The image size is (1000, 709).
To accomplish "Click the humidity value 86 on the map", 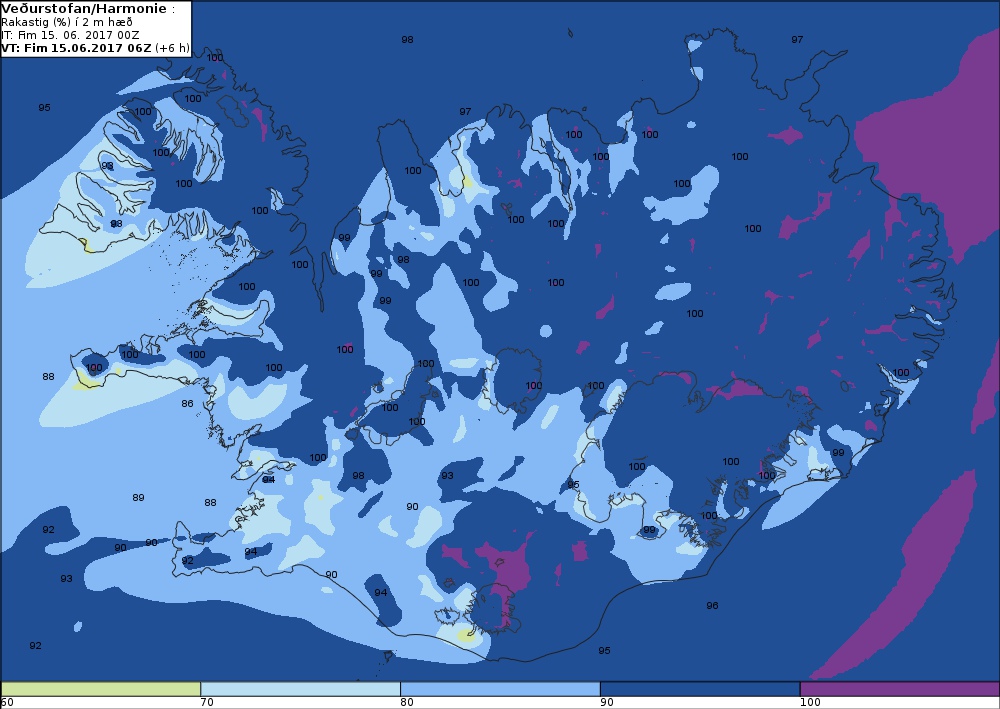I will (x=187, y=404).
